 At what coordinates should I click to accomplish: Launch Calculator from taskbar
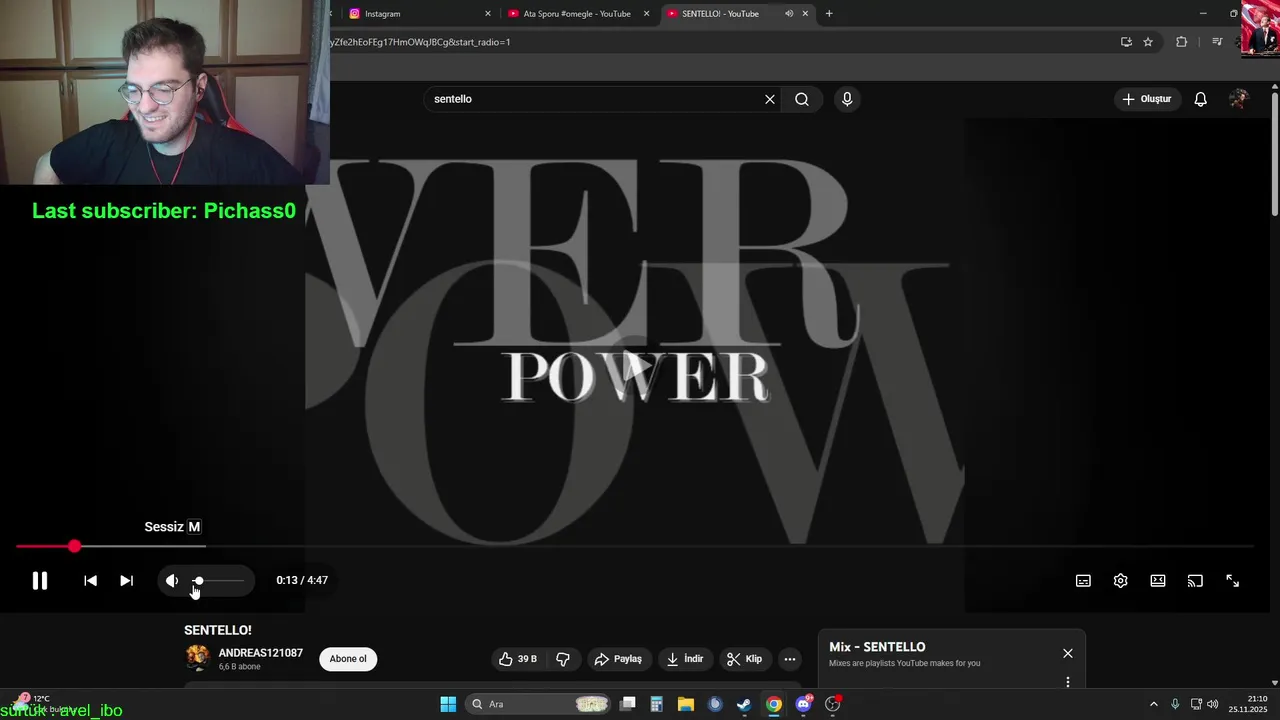(657, 704)
